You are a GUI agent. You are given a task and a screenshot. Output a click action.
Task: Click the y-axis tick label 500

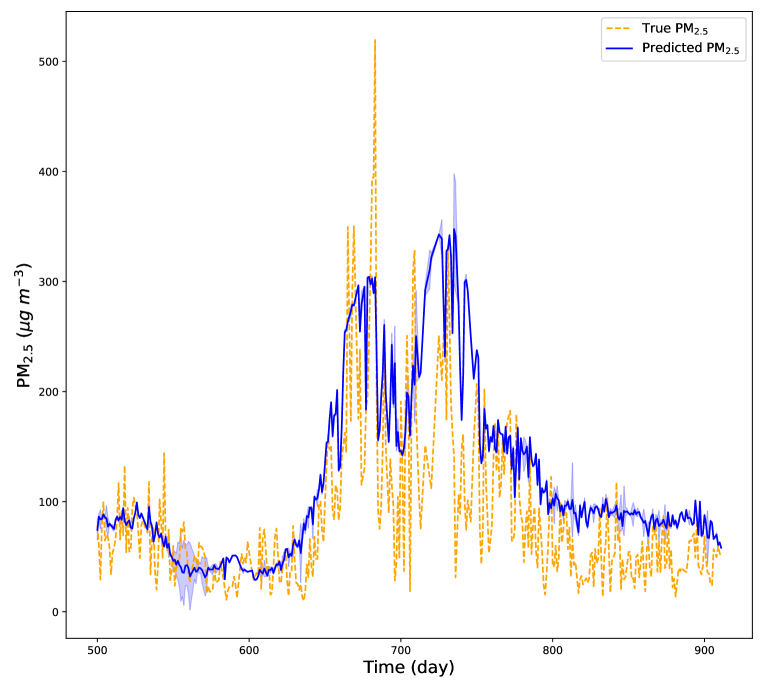48,62
